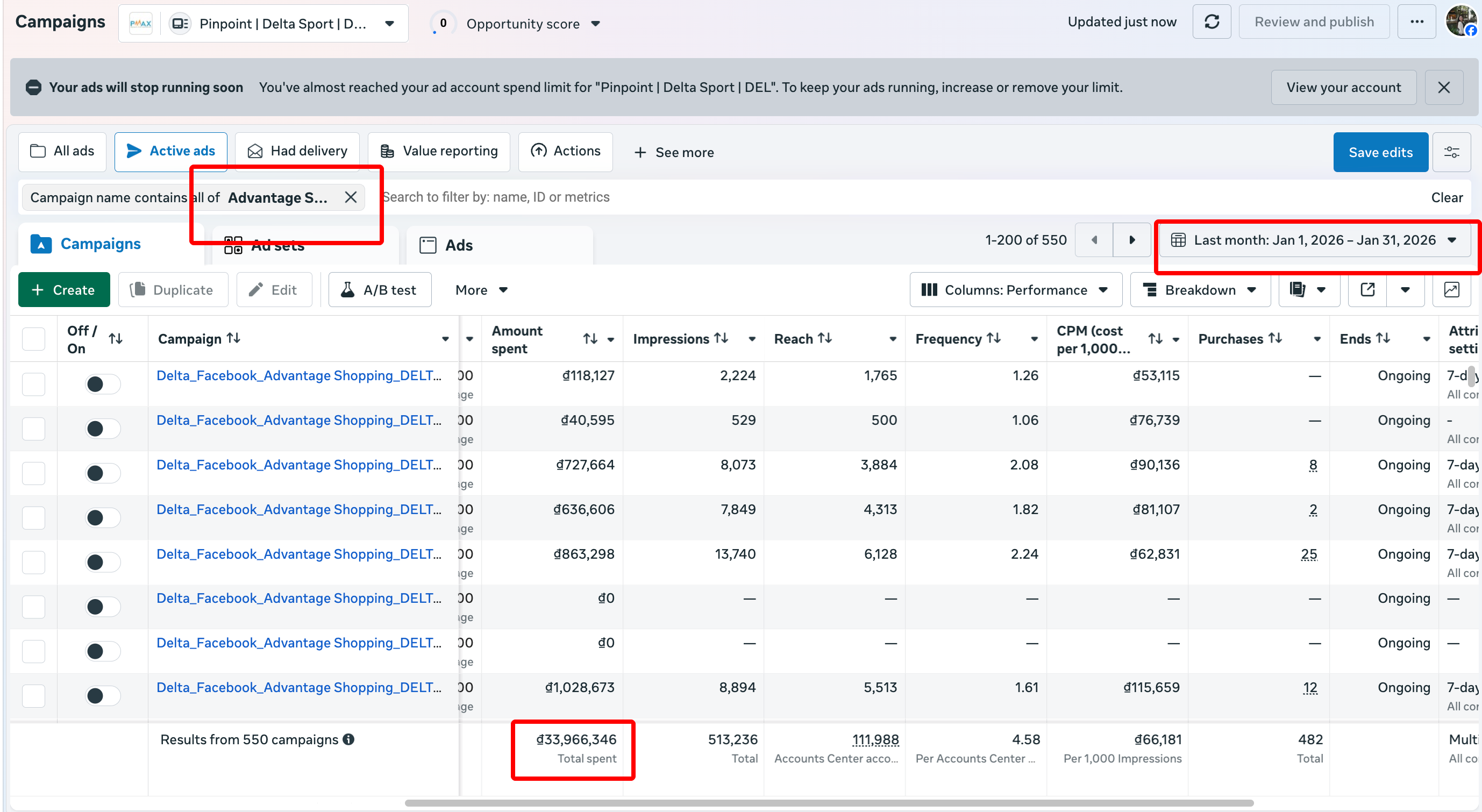Image resolution: width=1482 pixels, height=812 pixels.
Task: Sort by Impressions
Action: 722,338
